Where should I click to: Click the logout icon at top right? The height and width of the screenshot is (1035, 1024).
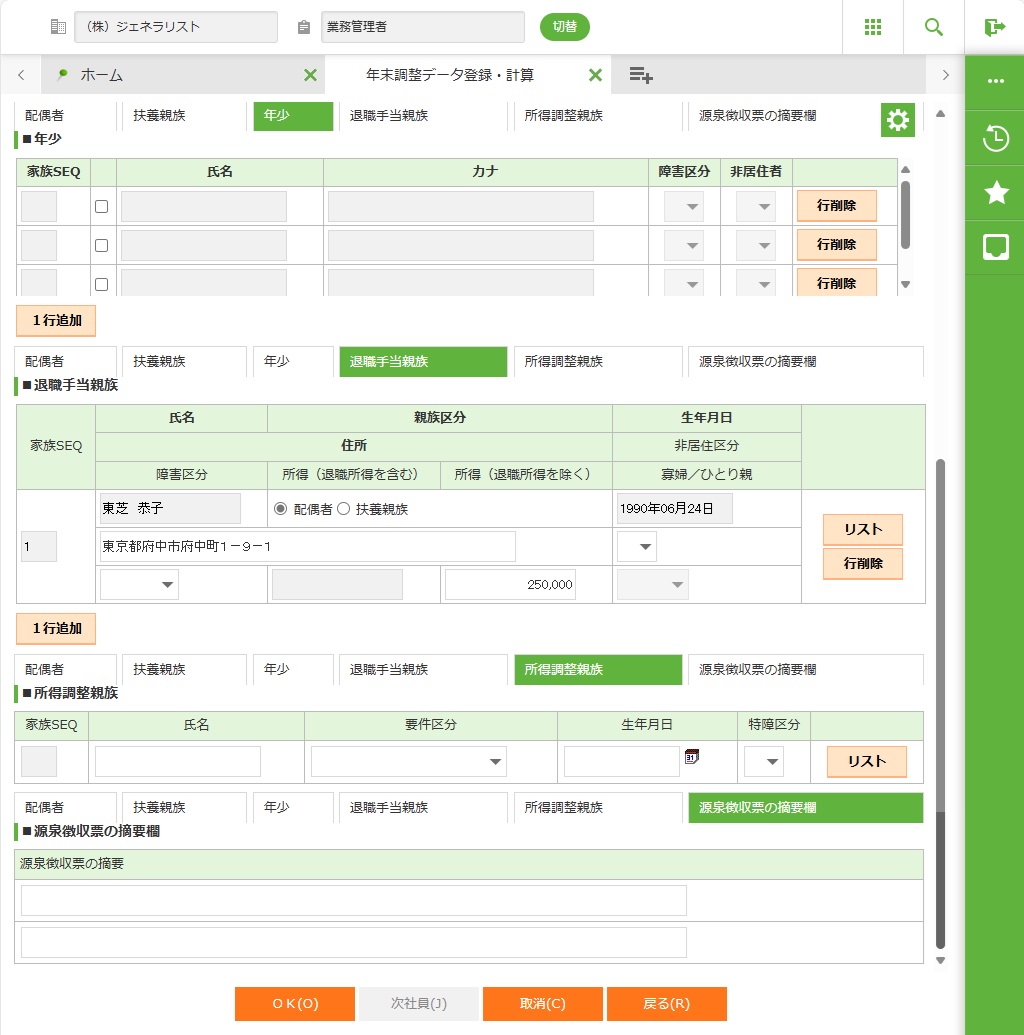click(994, 27)
